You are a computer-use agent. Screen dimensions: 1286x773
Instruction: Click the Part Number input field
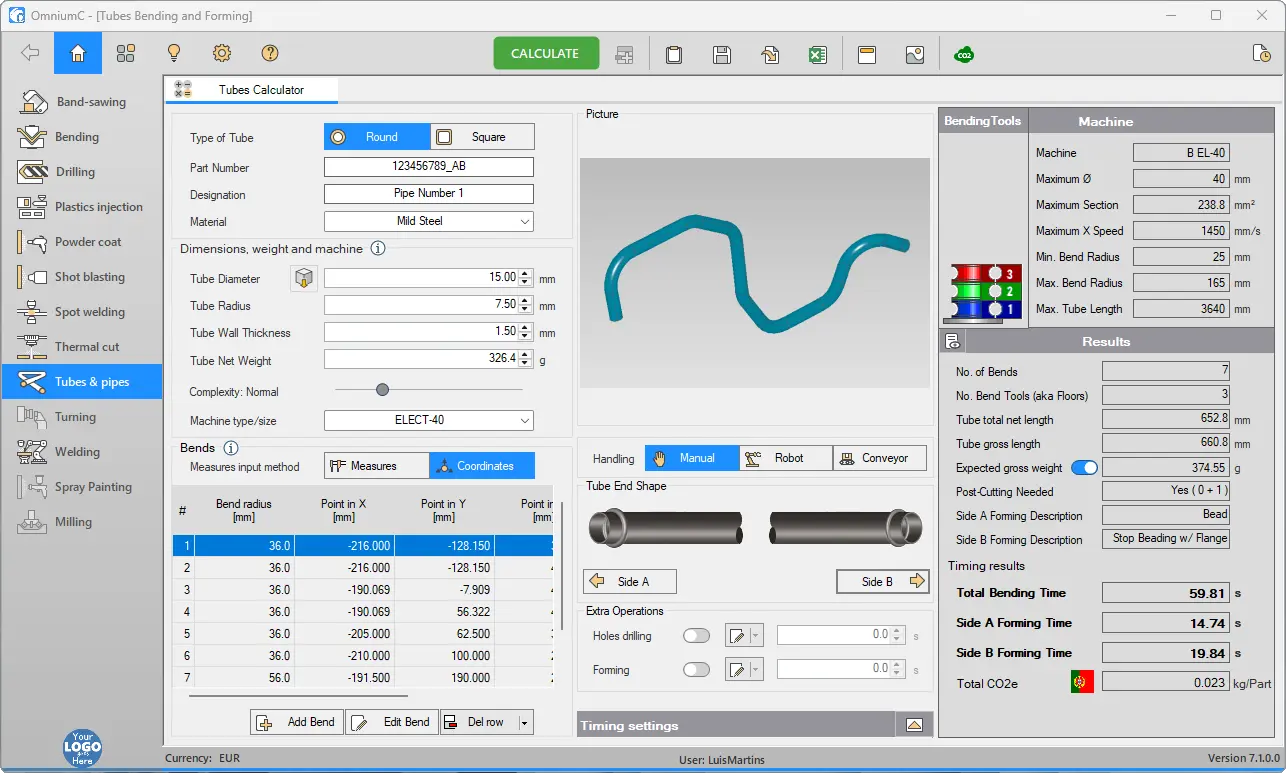coord(429,167)
